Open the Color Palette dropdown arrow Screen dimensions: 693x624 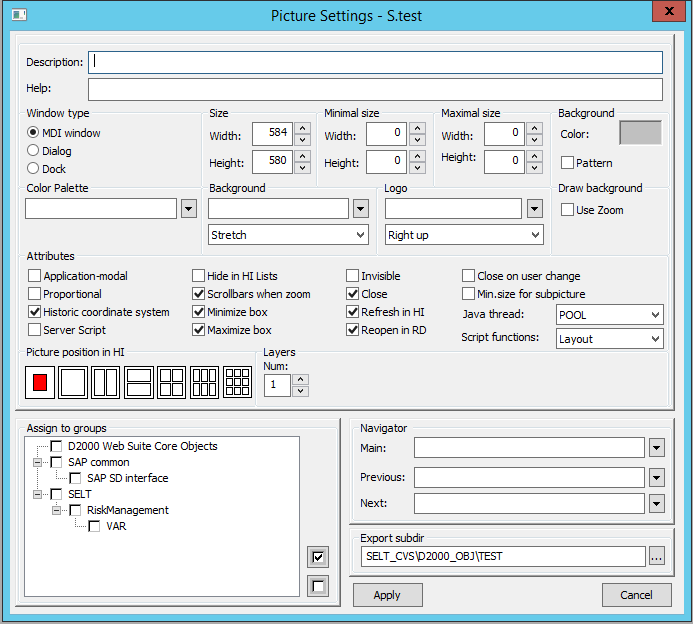(189, 208)
